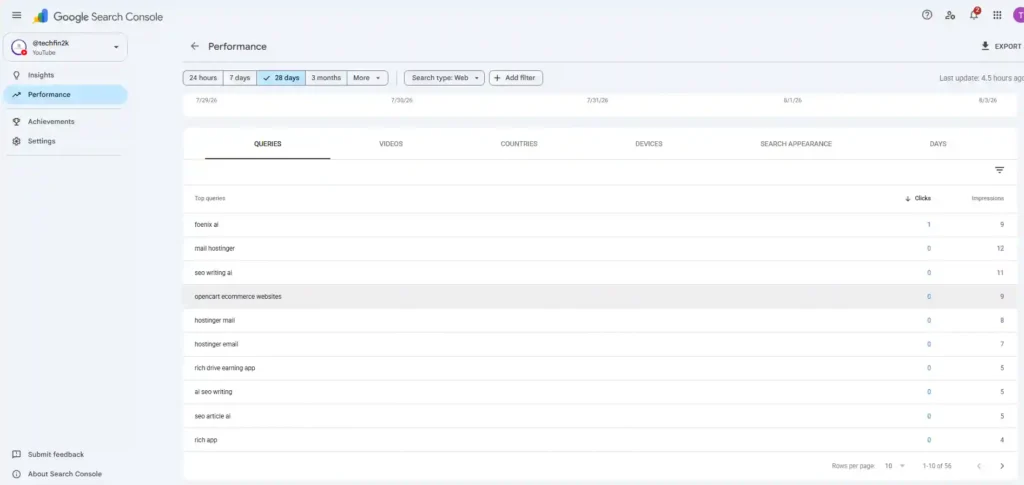Open the purple account avatar
The height and width of the screenshot is (485, 1024).
pos(1018,15)
